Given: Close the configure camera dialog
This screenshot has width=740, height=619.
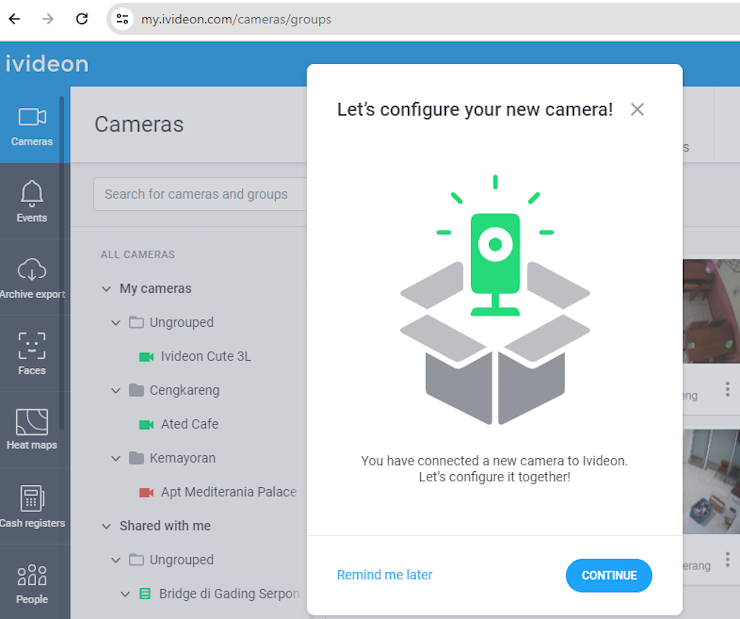Looking at the screenshot, I should point(637,109).
